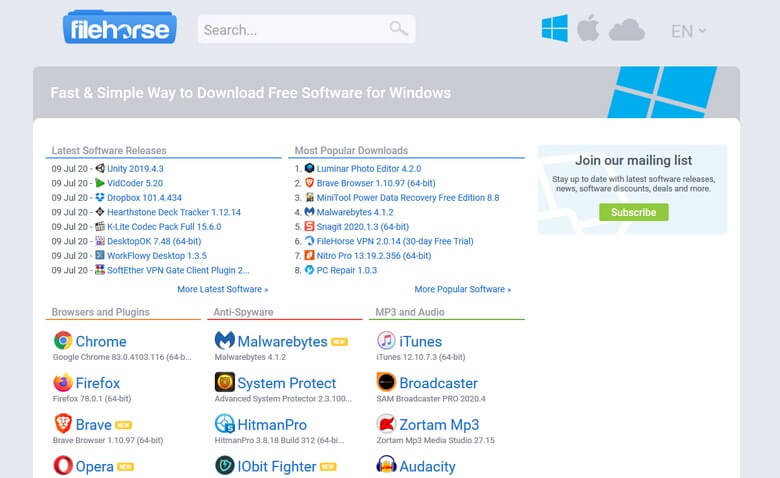Viewport: 780px width, 478px height.
Task: Open the Browsers and Plugins category
Action: point(100,312)
